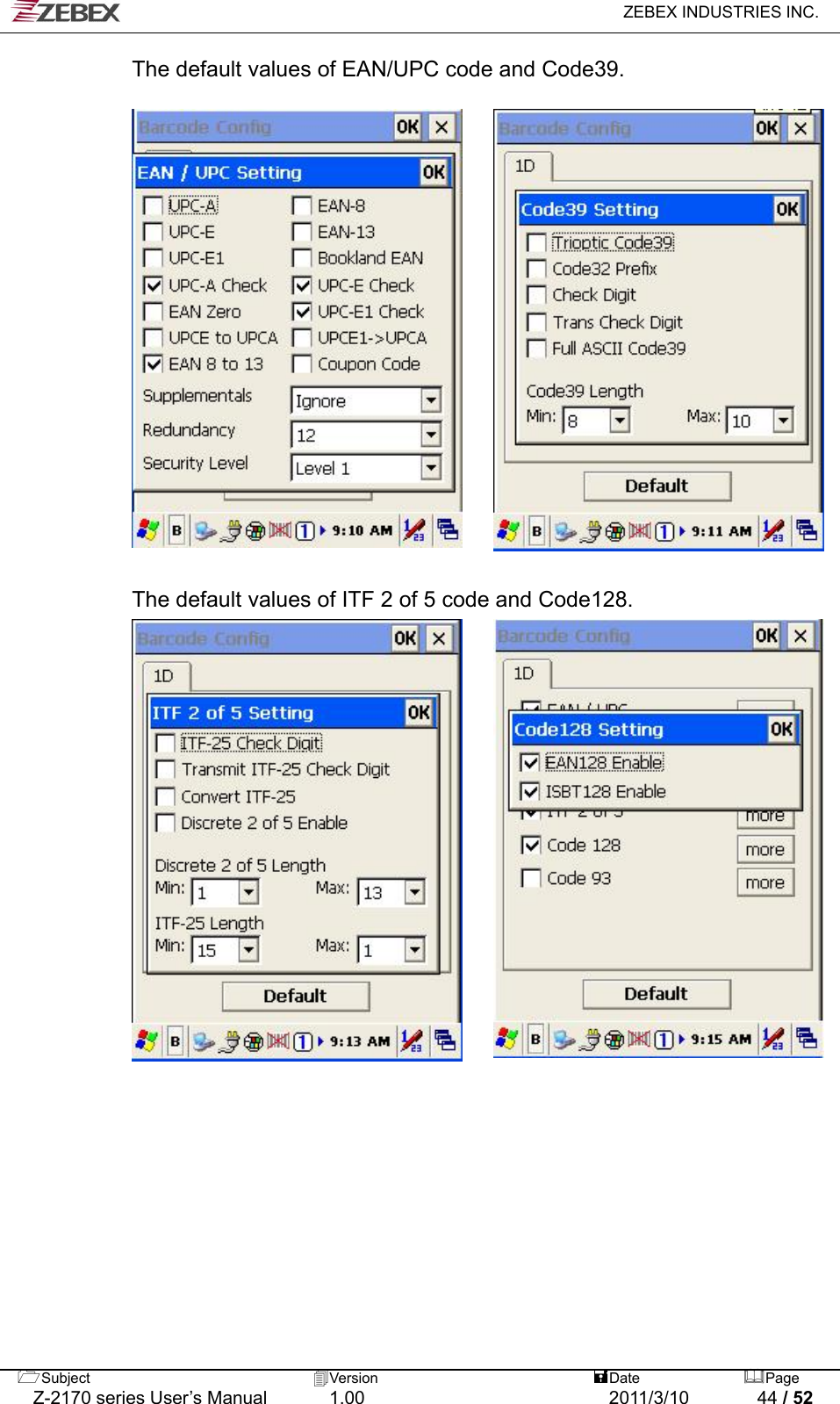
Task: Expand the Redundancy dropdown
Action: [430, 435]
